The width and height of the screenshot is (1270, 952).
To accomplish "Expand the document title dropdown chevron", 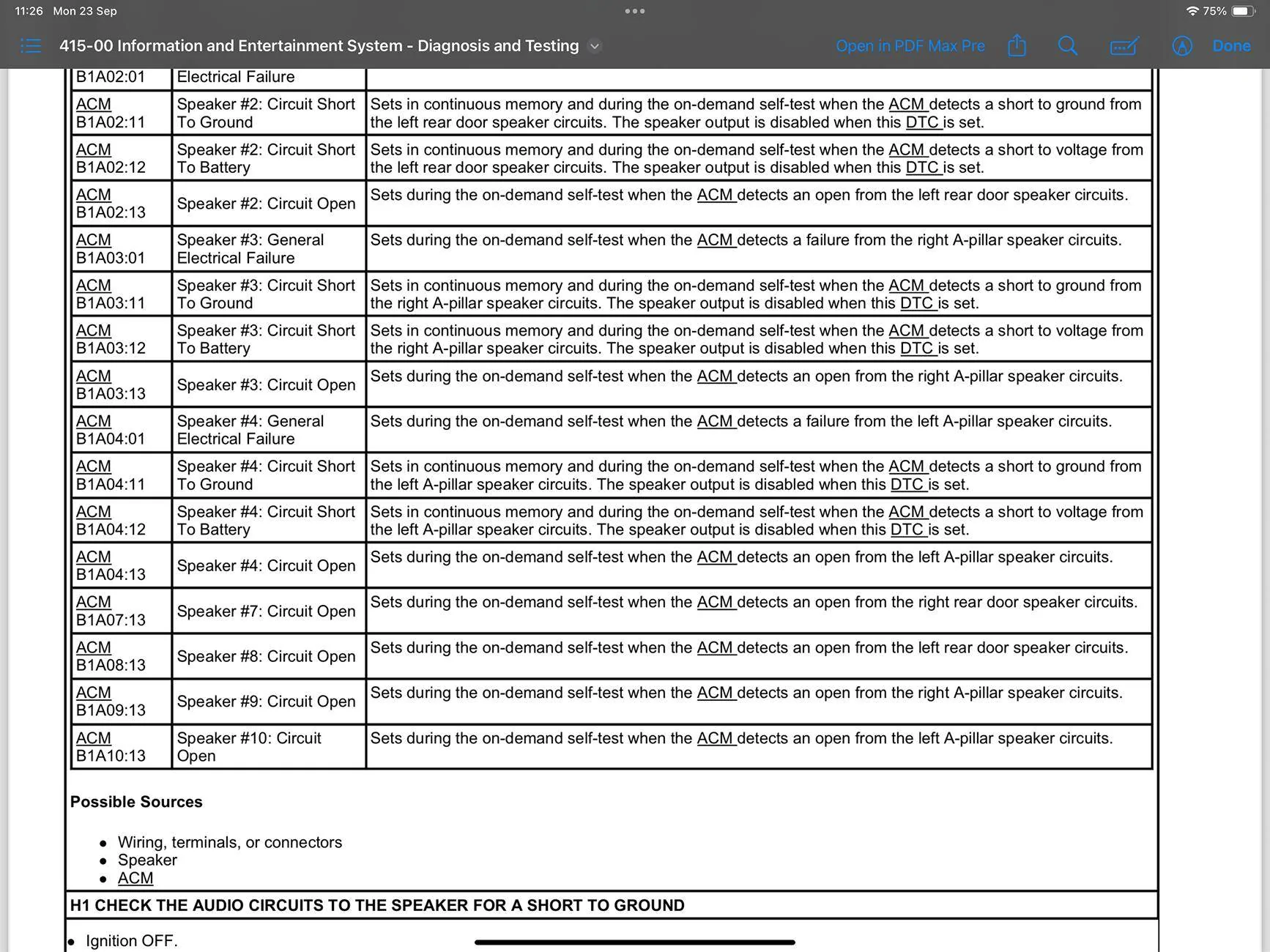I will coord(595,46).
